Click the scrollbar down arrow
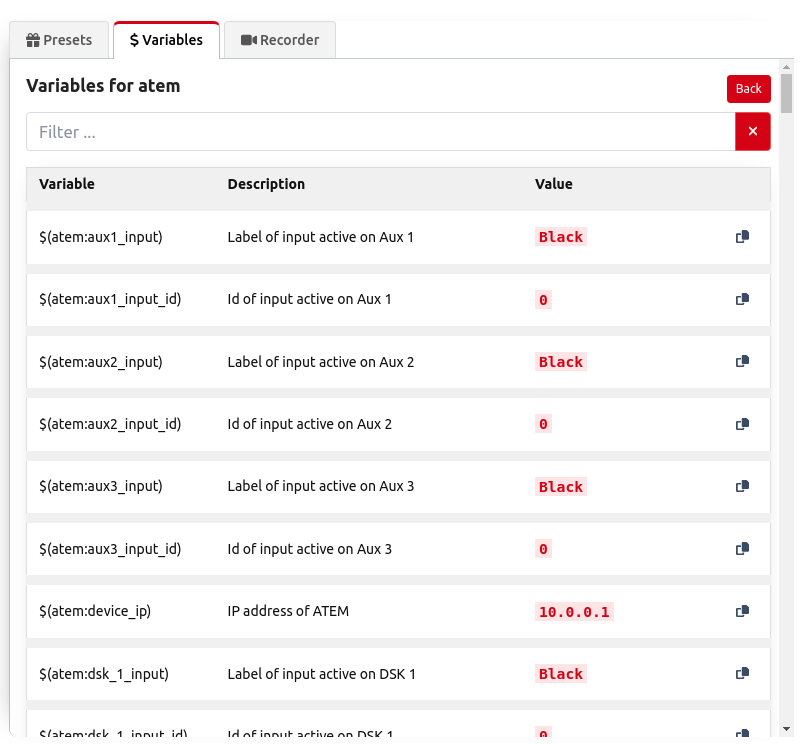804x744 pixels. click(787, 729)
